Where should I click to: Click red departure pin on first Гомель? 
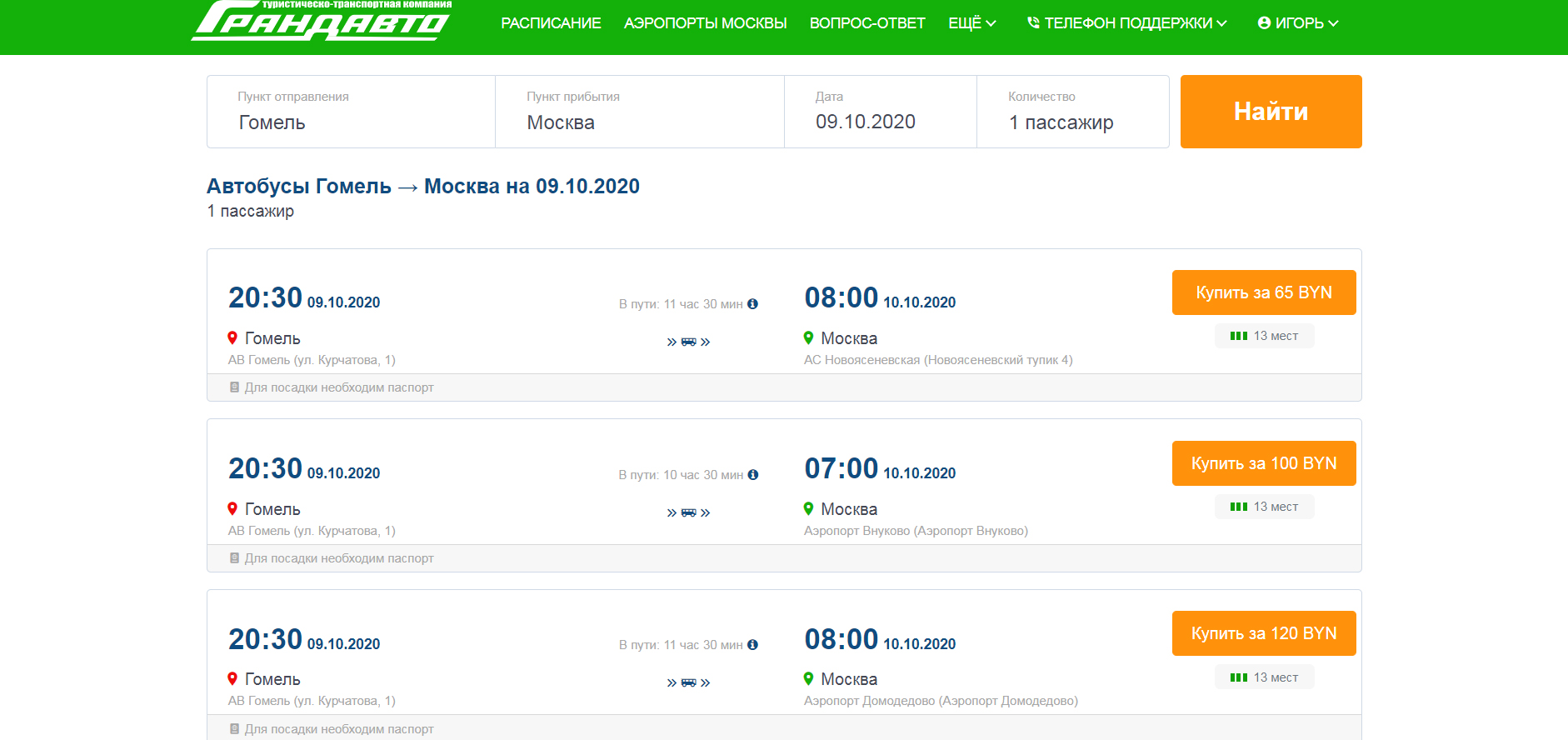[x=232, y=338]
